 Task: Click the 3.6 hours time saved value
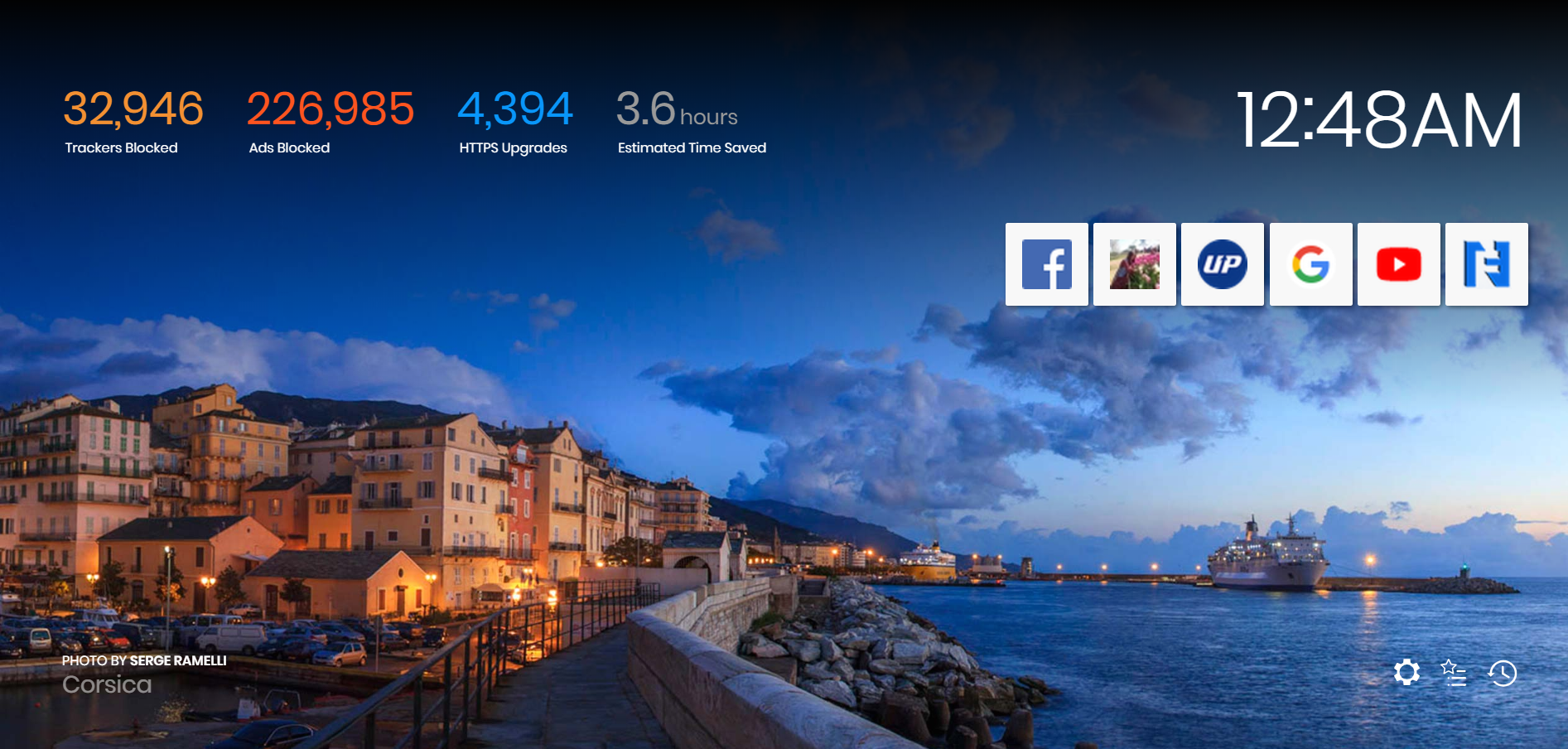click(x=677, y=109)
